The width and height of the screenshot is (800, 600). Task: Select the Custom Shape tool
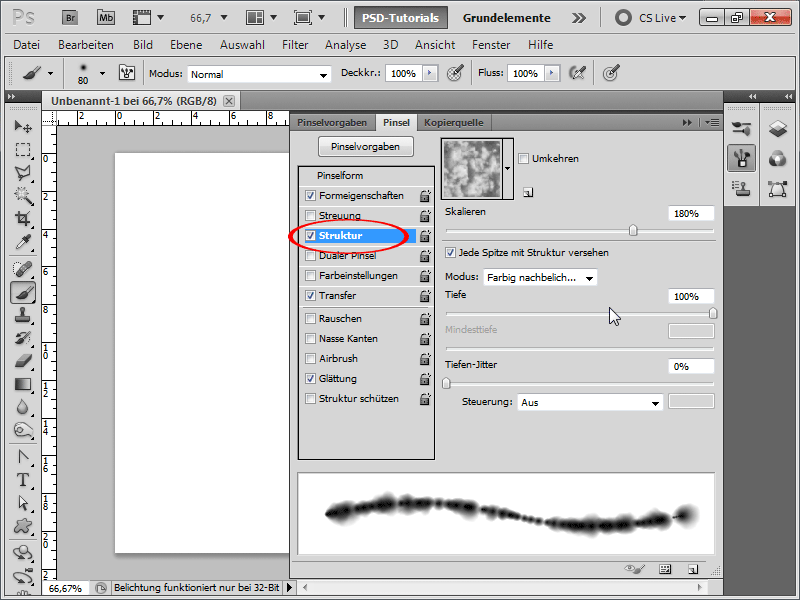pos(23,526)
